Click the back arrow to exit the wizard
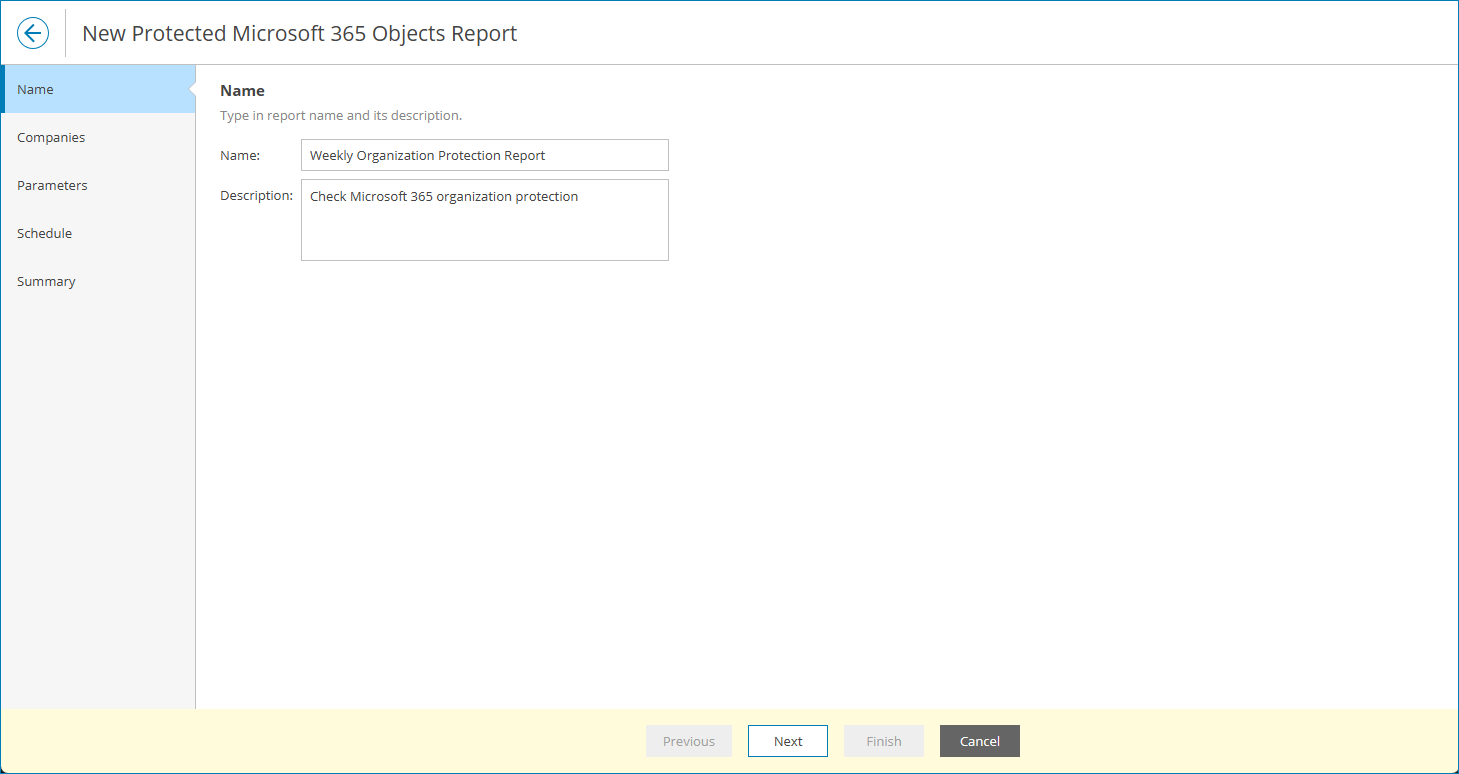This screenshot has width=1459, height=774. click(x=32, y=32)
